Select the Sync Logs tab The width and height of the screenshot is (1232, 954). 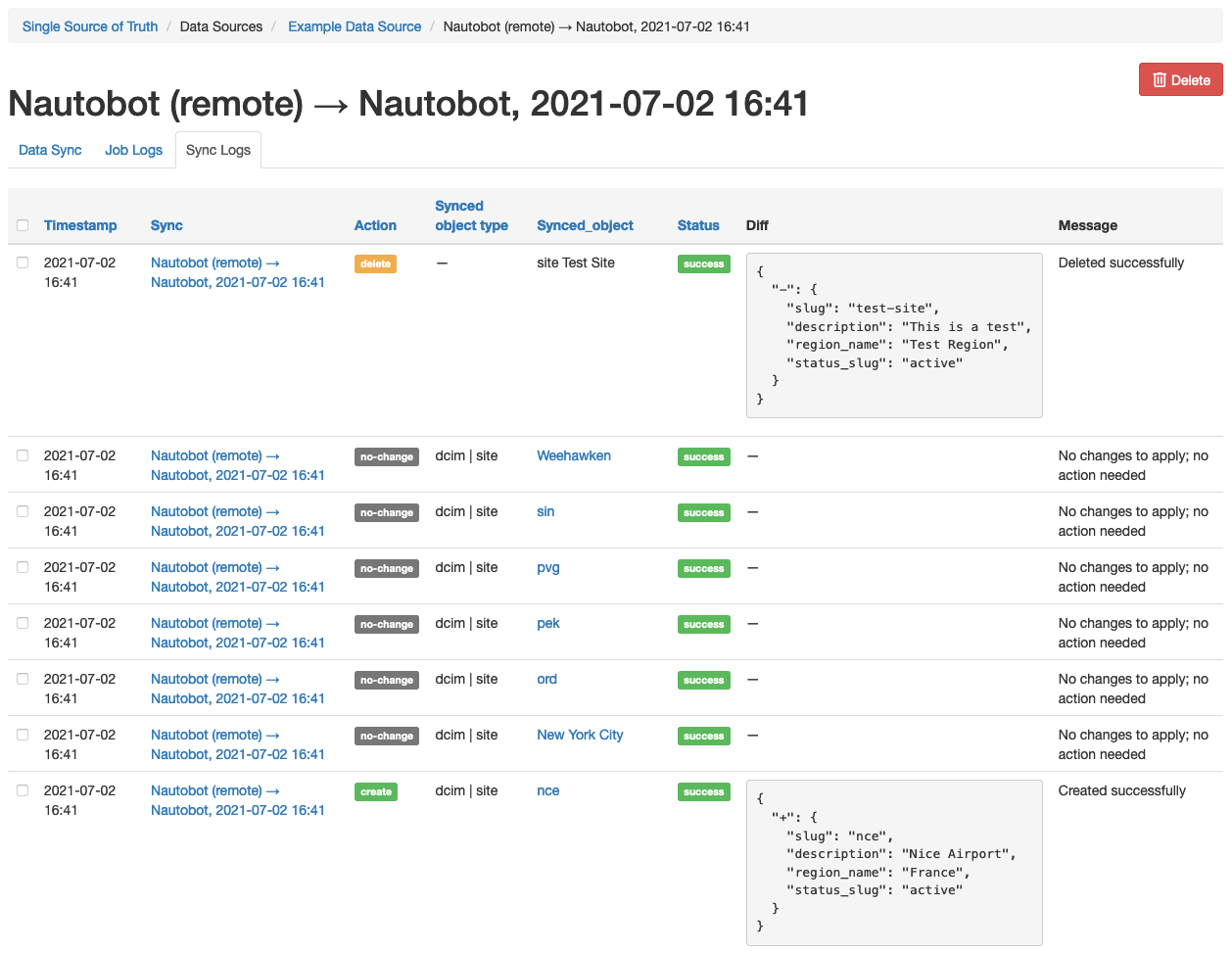pos(217,150)
